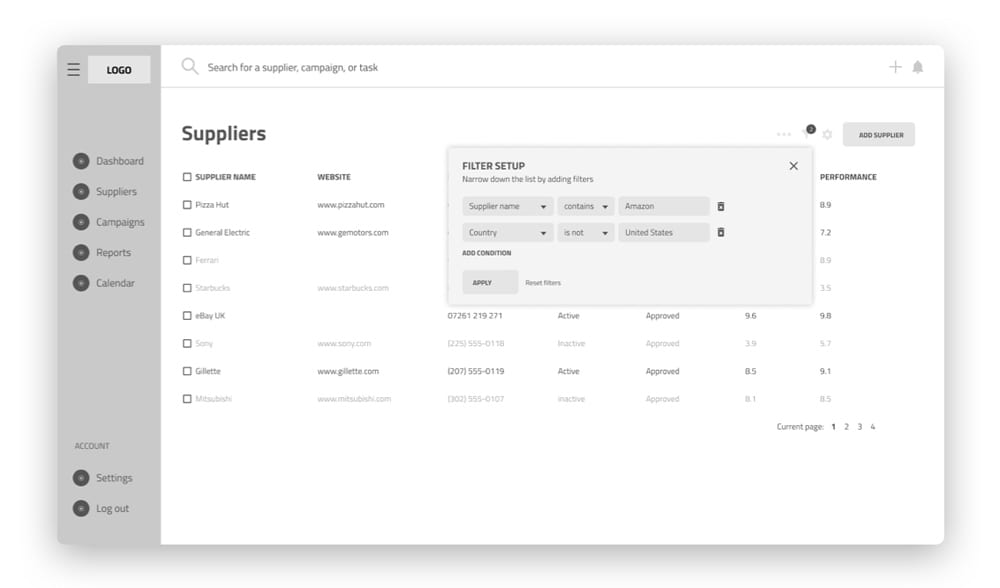Open the Country field dropdown

click(507, 233)
